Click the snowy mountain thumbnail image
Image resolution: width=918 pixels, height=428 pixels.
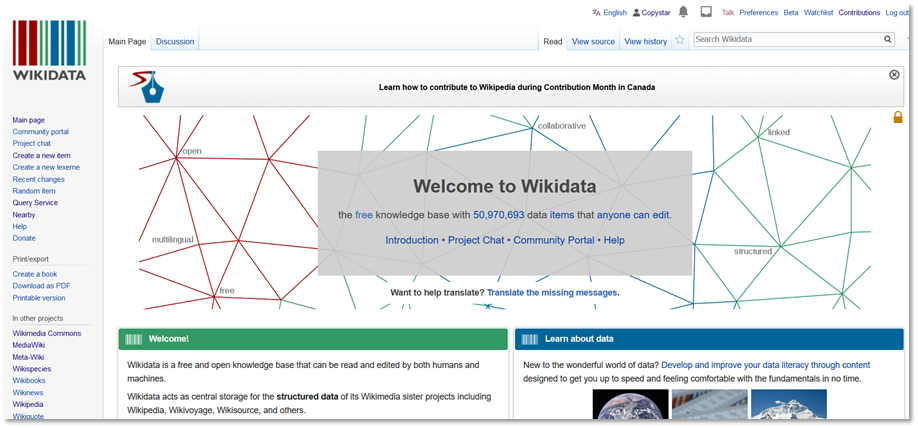(789, 404)
